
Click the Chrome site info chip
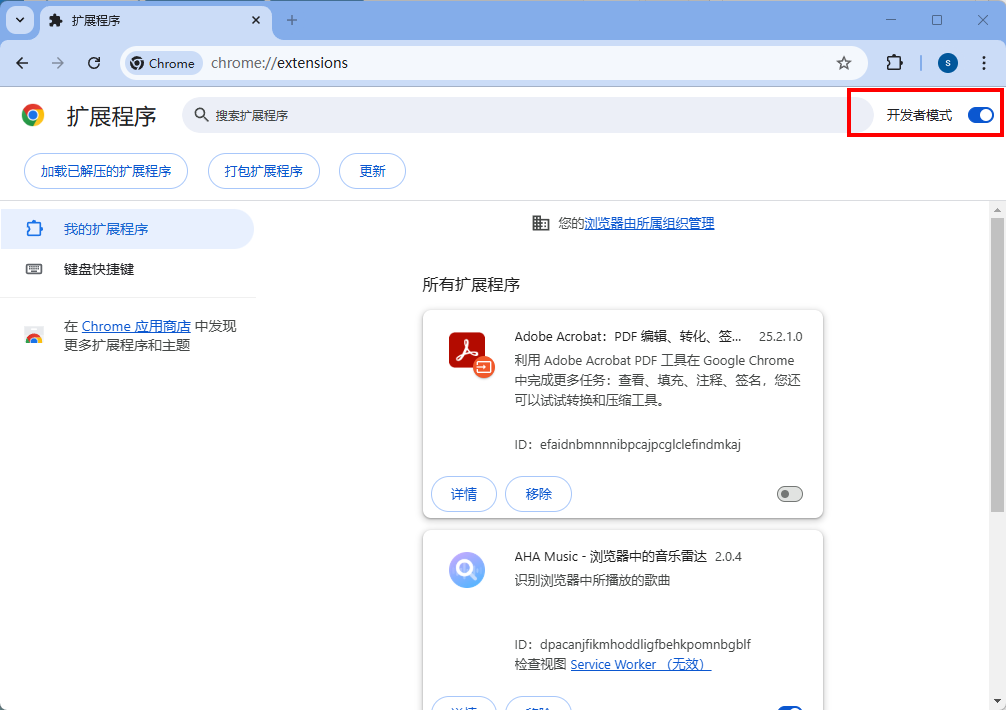click(163, 63)
